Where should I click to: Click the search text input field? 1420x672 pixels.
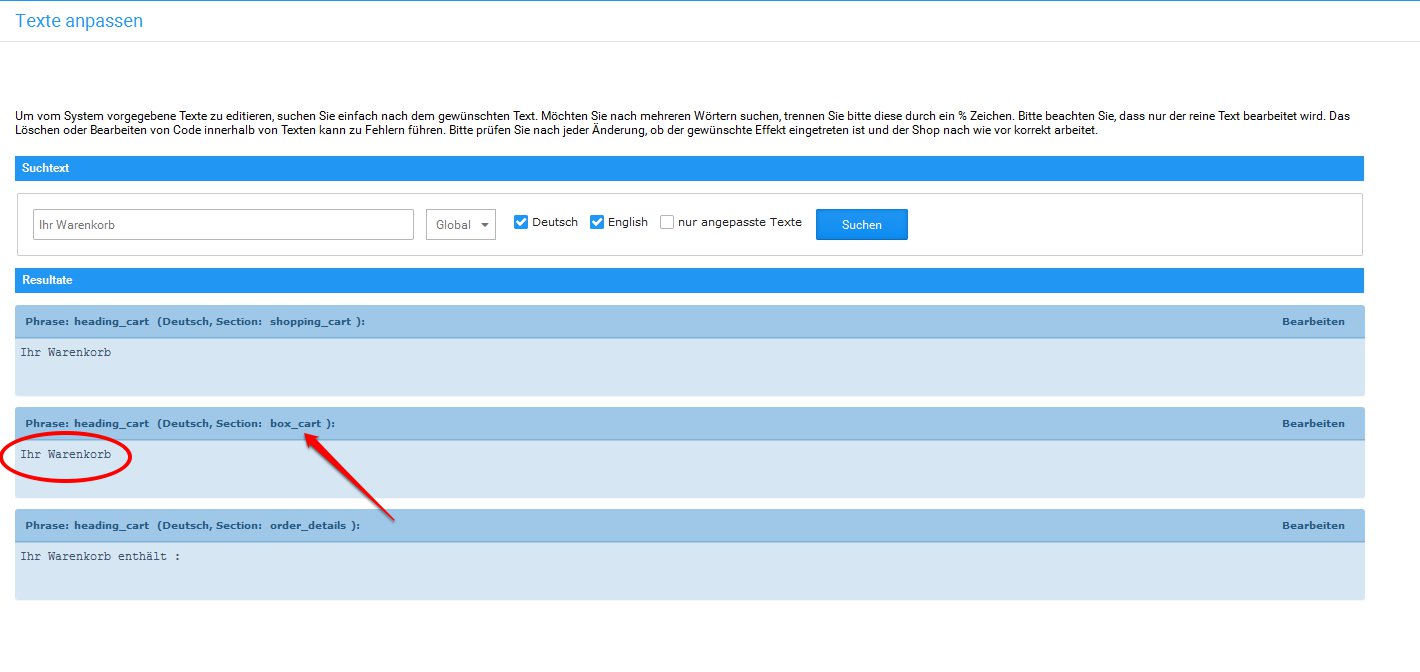click(x=223, y=225)
